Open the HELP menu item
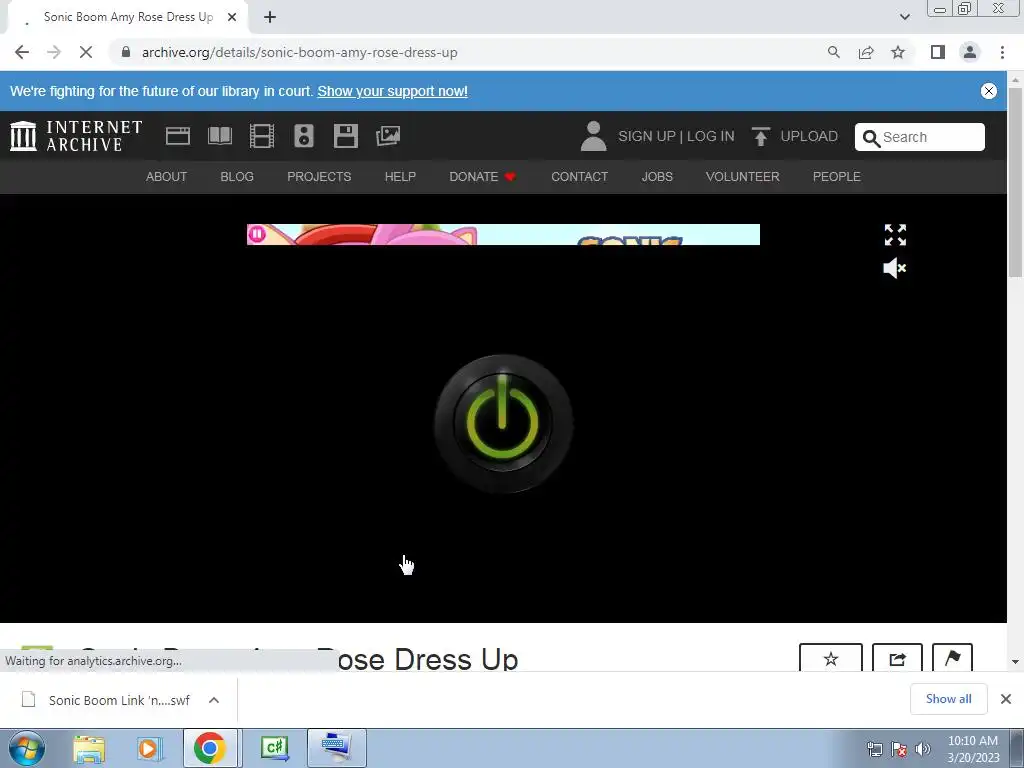The image size is (1024, 768). point(400,176)
